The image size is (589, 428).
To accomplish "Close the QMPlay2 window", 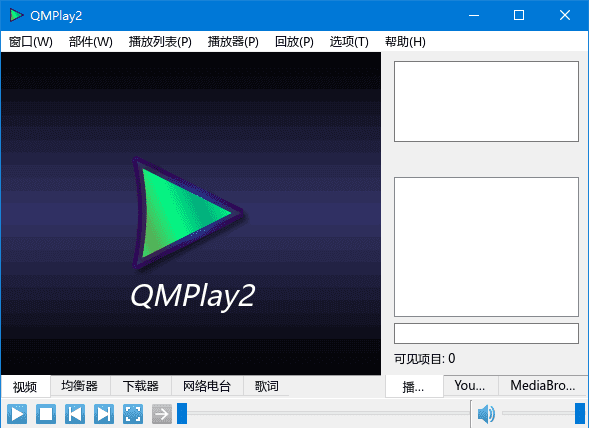I will (565, 15).
